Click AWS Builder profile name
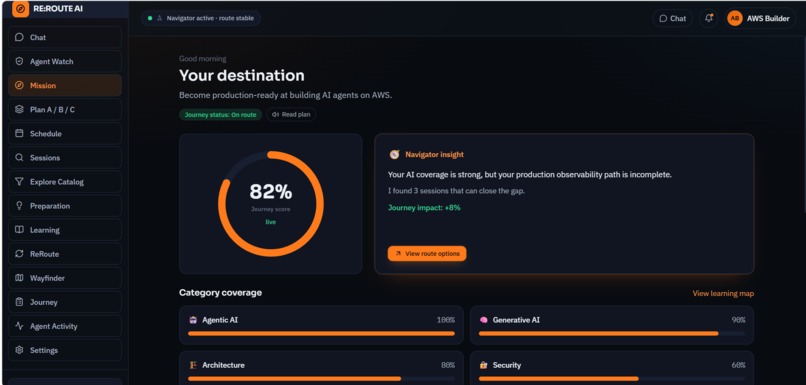The width and height of the screenshot is (806, 385). [768, 19]
